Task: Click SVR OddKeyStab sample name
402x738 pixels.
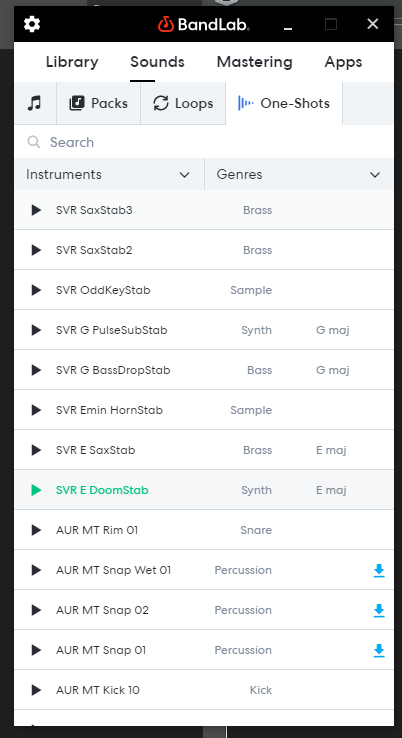Action: [103, 290]
